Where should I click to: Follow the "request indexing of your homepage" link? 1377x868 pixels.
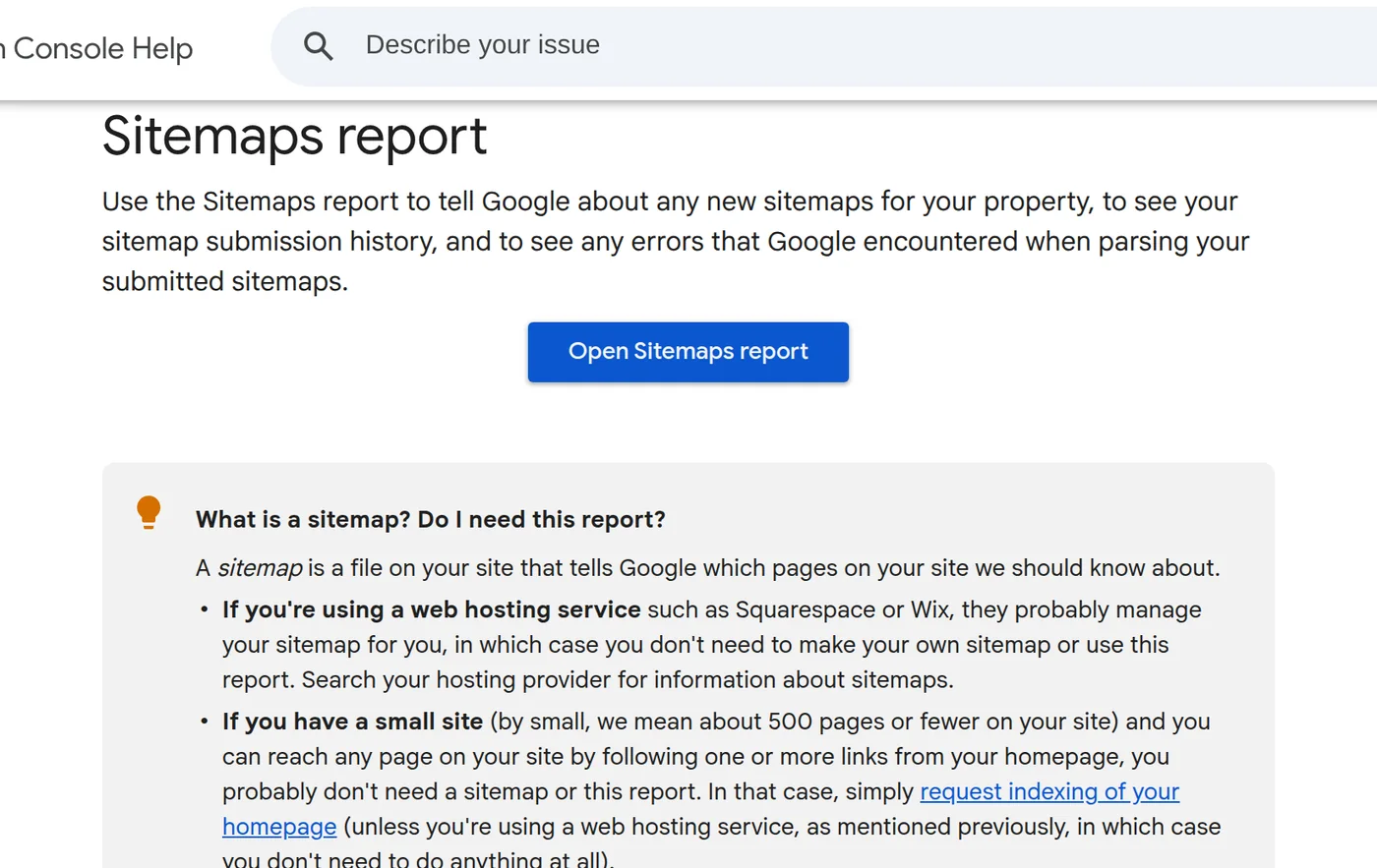click(x=1049, y=791)
